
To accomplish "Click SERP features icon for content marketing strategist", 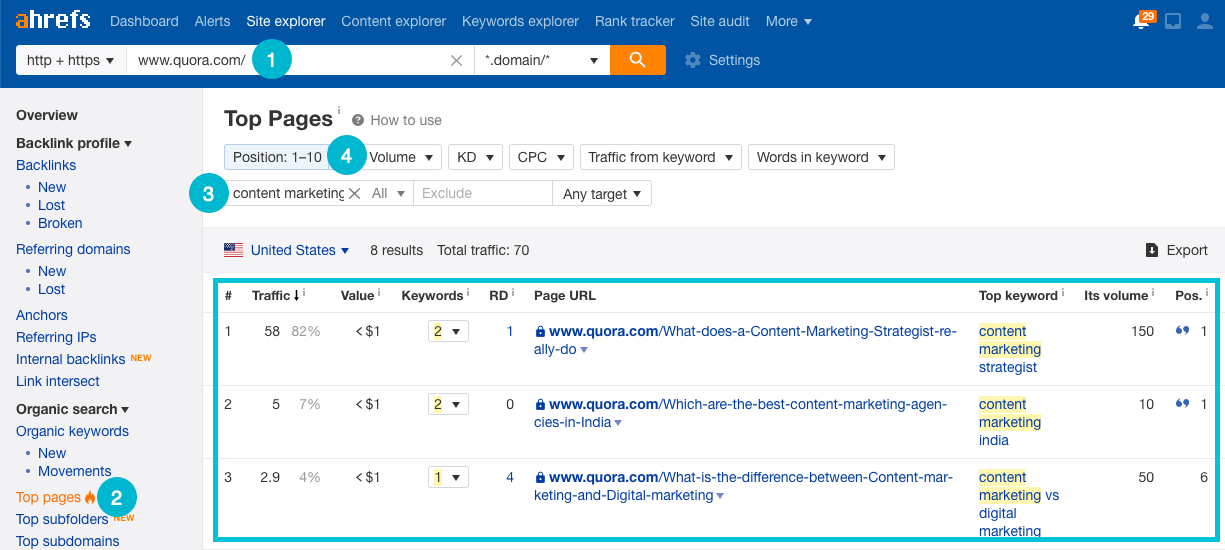I will click(1183, 331).
